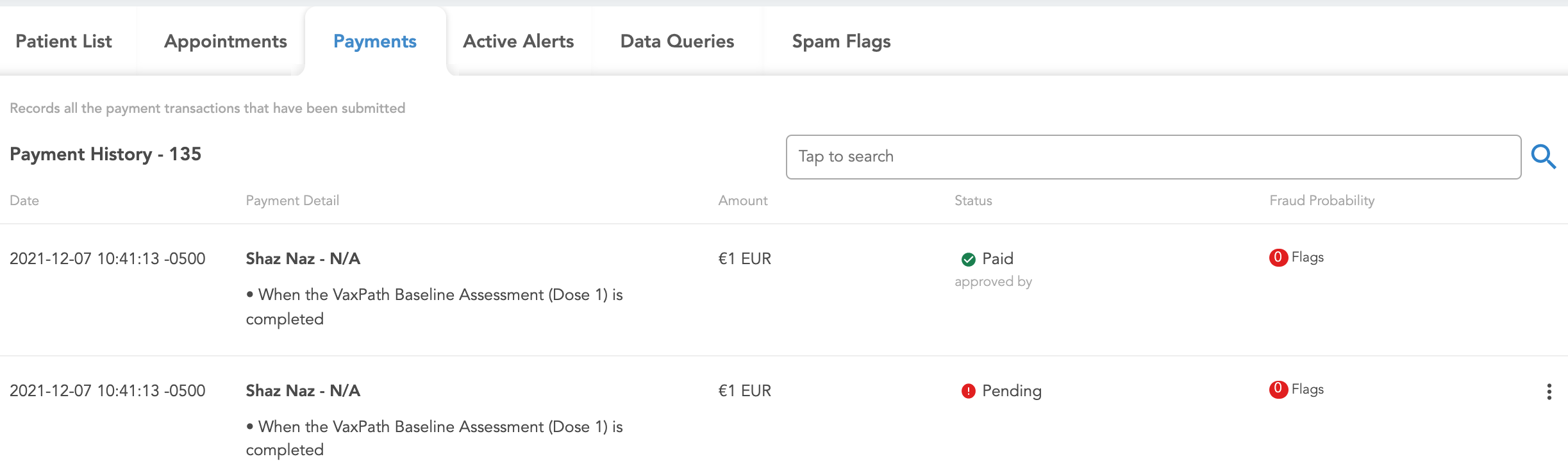Click the green checkmark icon beside Paid
Viewport: 1568px width, 468px height.
point(968,259)
